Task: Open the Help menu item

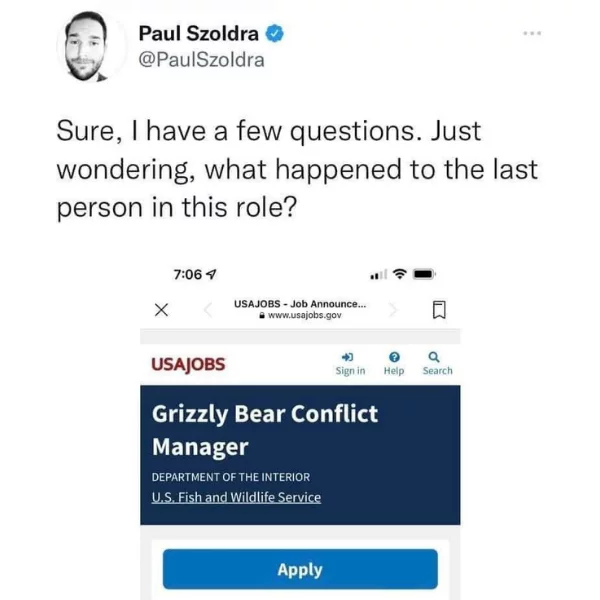Action: [394, 364]
